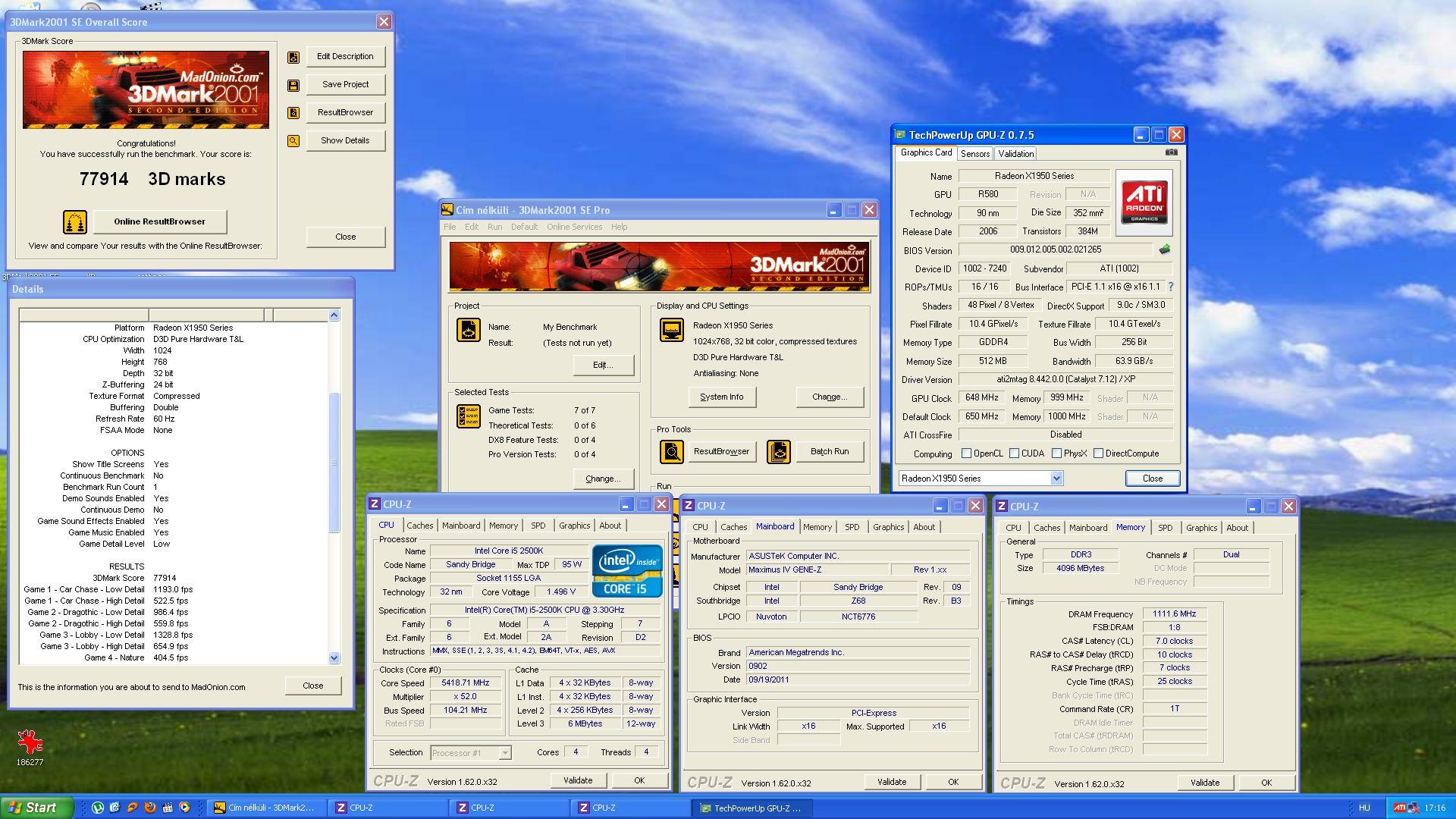Click the Save Project button

[x=345, y=85]
